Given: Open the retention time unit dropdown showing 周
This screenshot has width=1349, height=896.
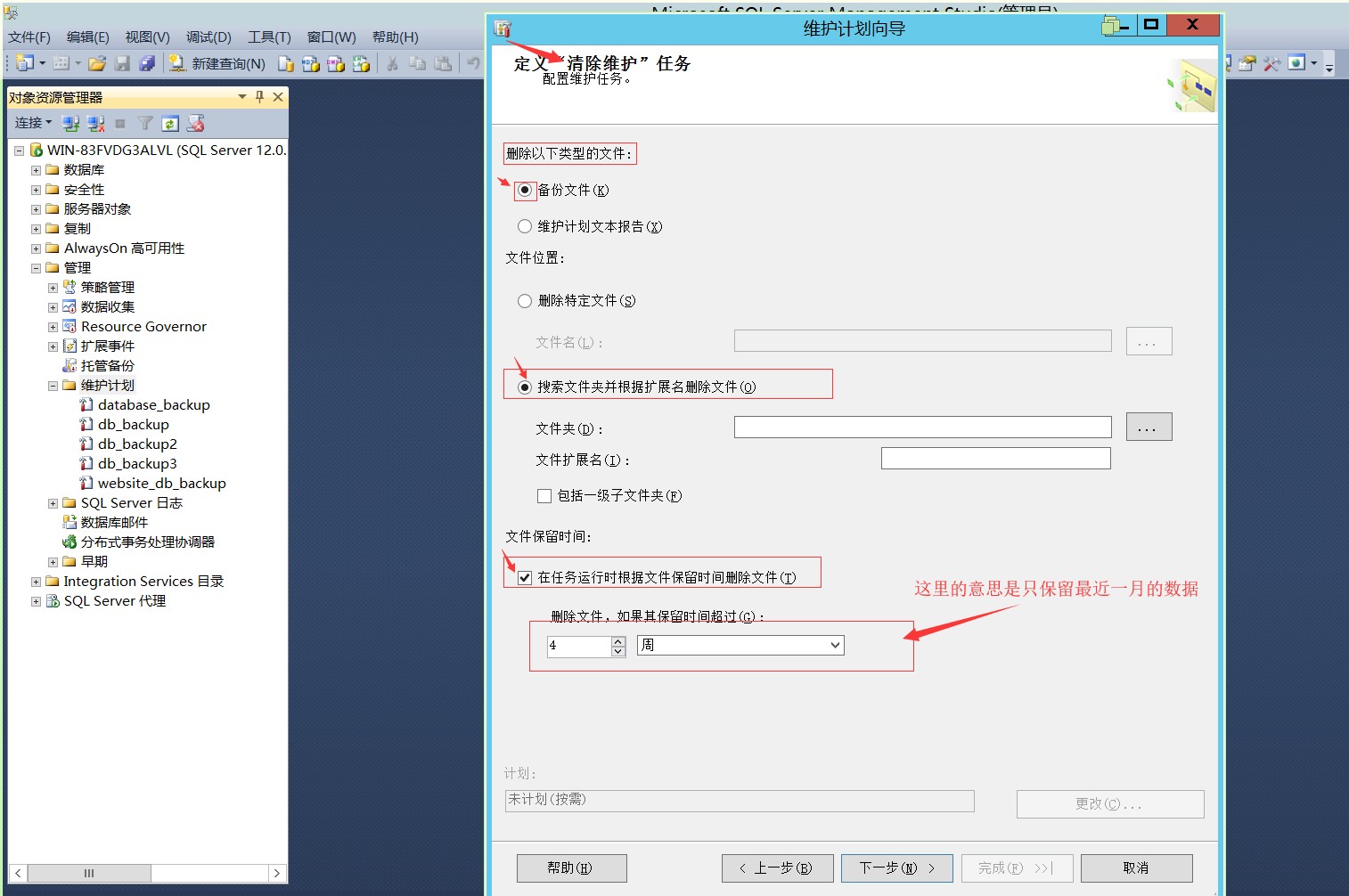Looking at the screenshot, I should click(834, 645).
